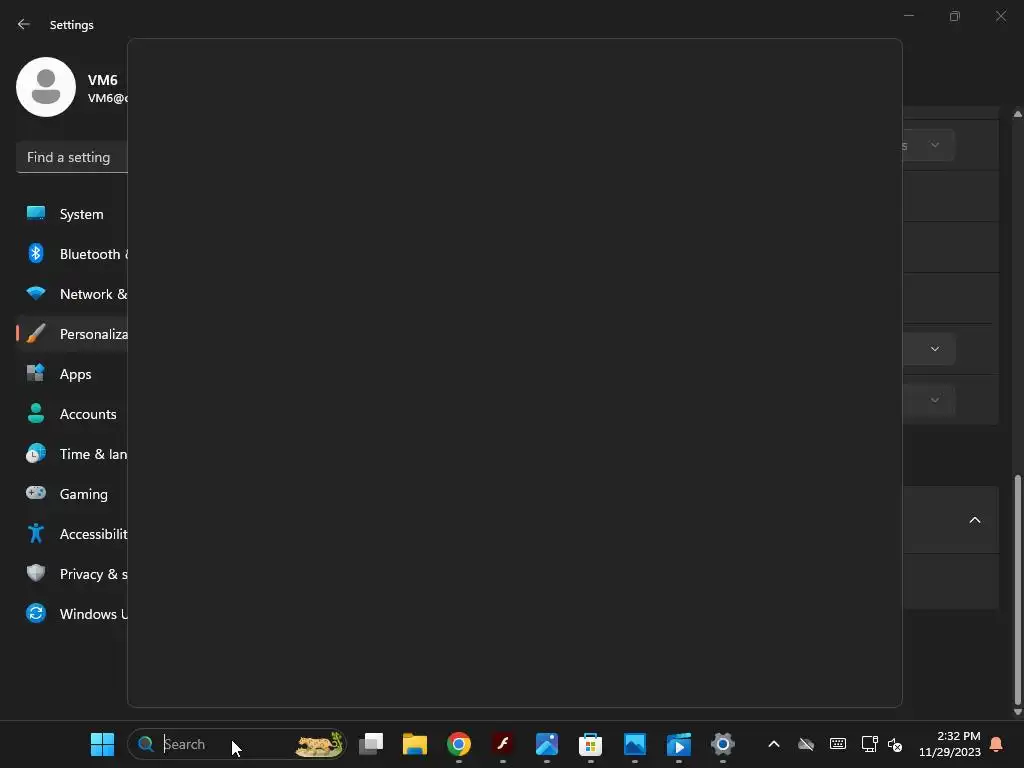Viewport: 1024px width, 768px height.
Task: Focus the Find a setting search box
Action: (x=72, y=157)
